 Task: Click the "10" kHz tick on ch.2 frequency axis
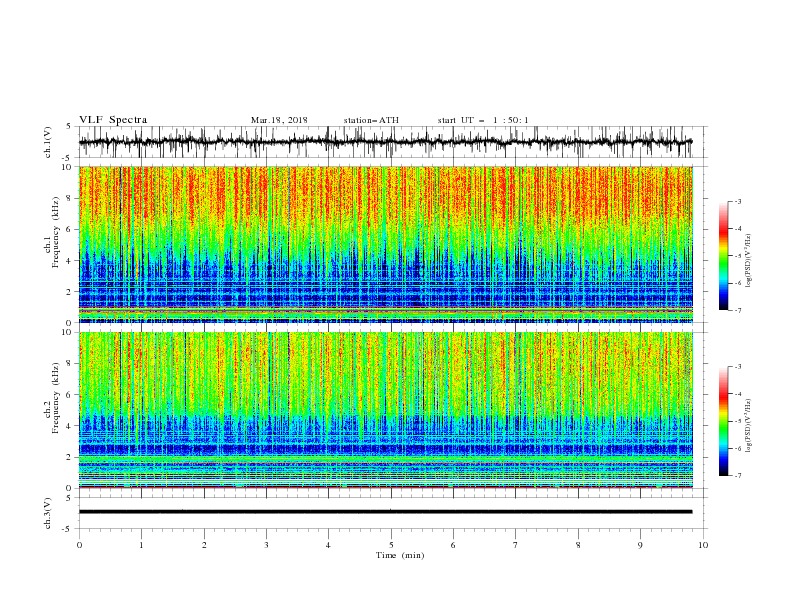point(67,332)
